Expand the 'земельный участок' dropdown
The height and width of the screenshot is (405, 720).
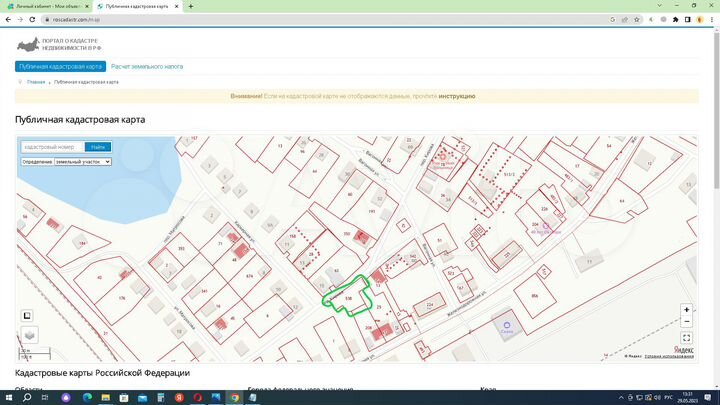click(82, 161)
